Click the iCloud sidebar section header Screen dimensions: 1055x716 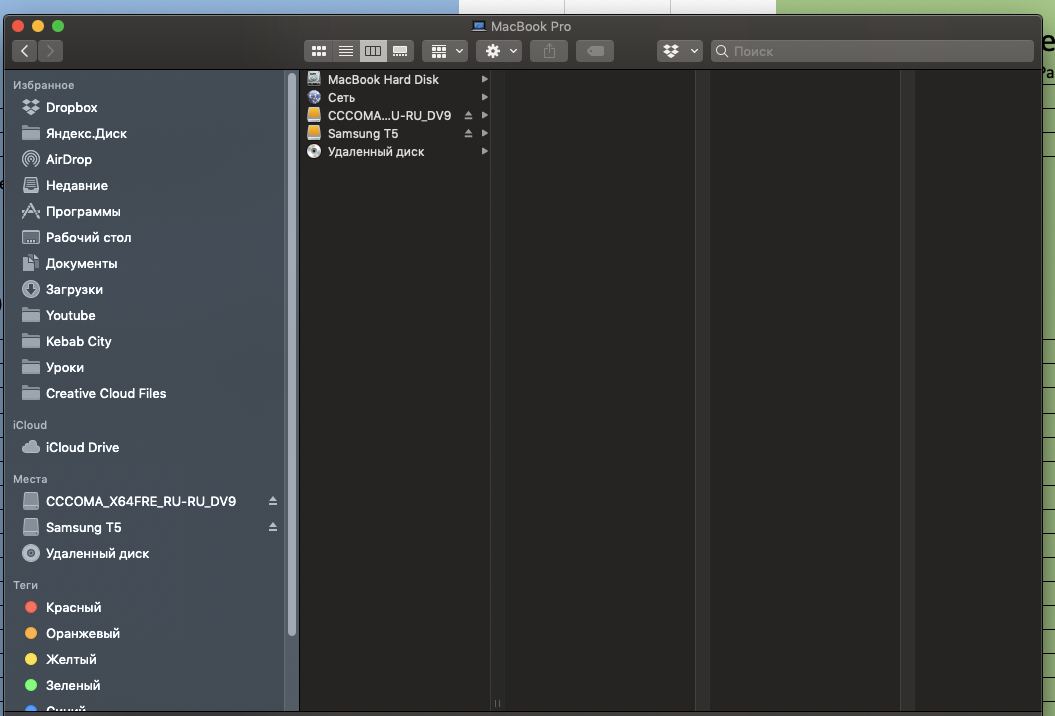(30, 425)
